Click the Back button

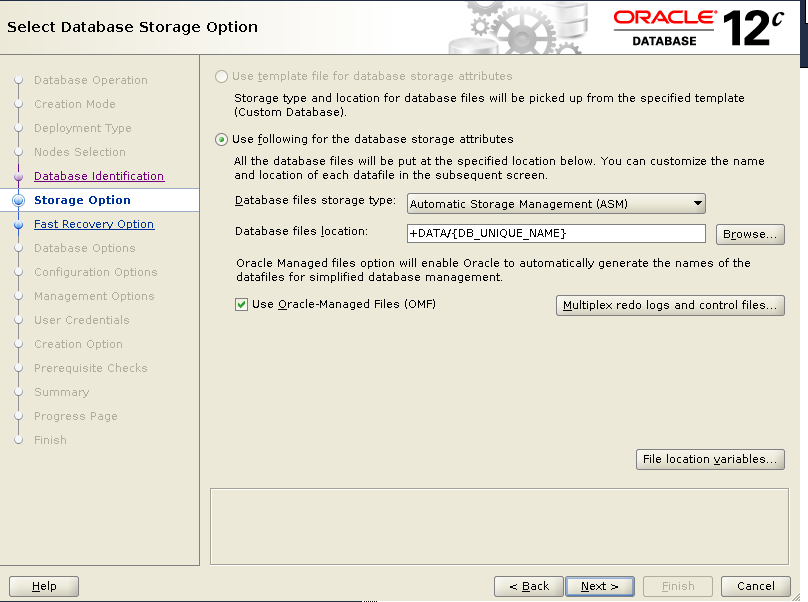click(528, 586)
